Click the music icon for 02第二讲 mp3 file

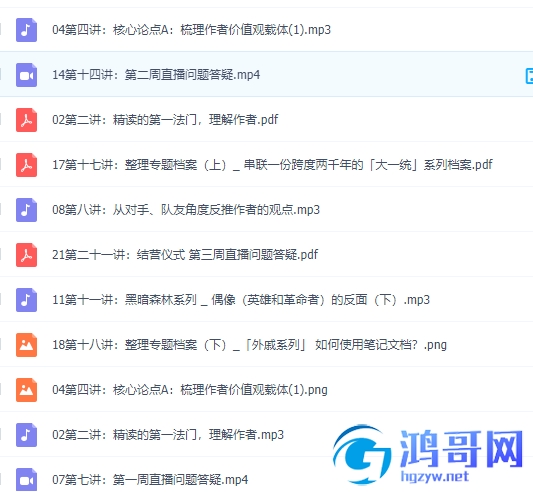point(27,435)
